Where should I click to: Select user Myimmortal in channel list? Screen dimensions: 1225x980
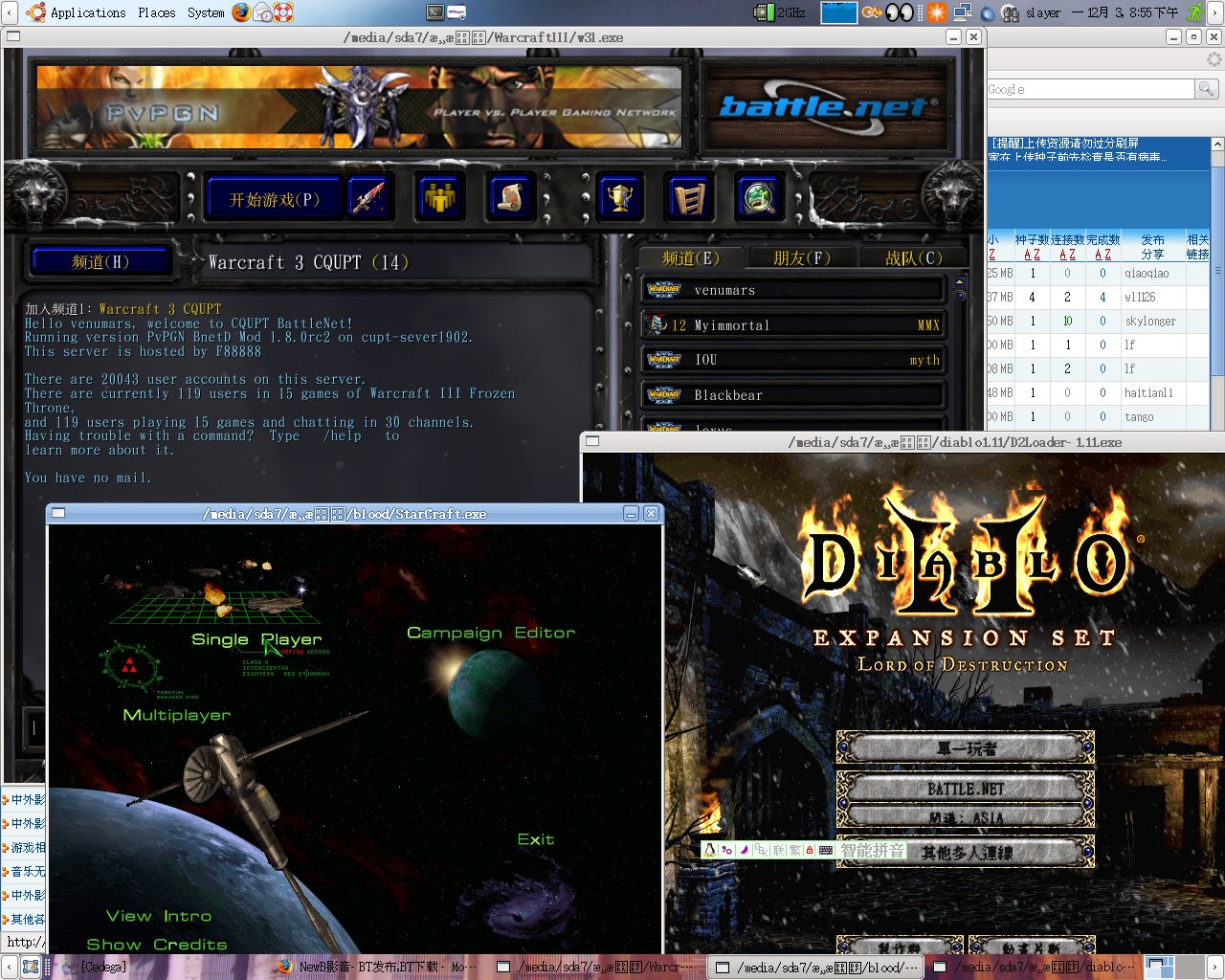coord(794,325)
